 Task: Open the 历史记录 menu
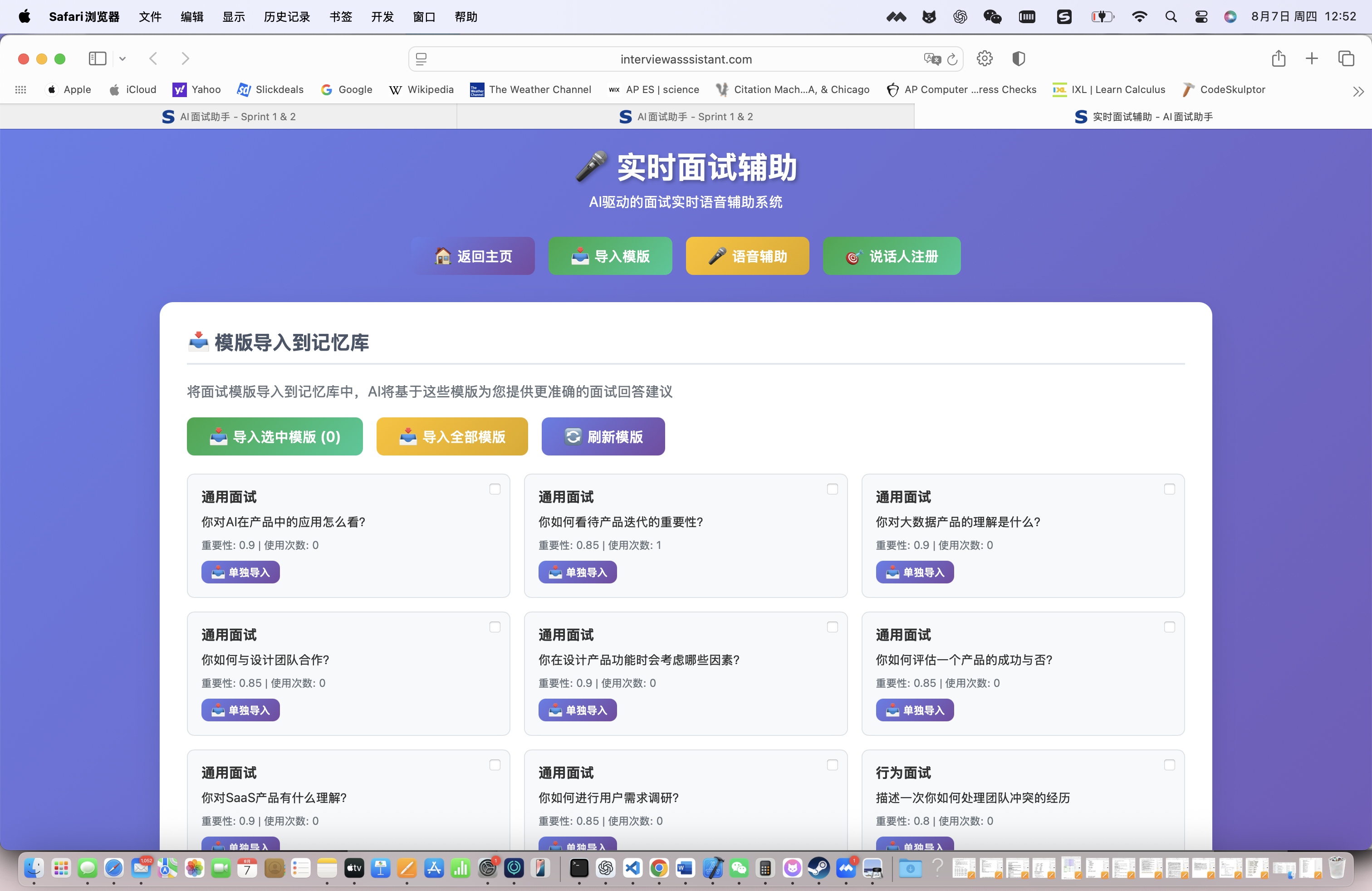point(286,17)
